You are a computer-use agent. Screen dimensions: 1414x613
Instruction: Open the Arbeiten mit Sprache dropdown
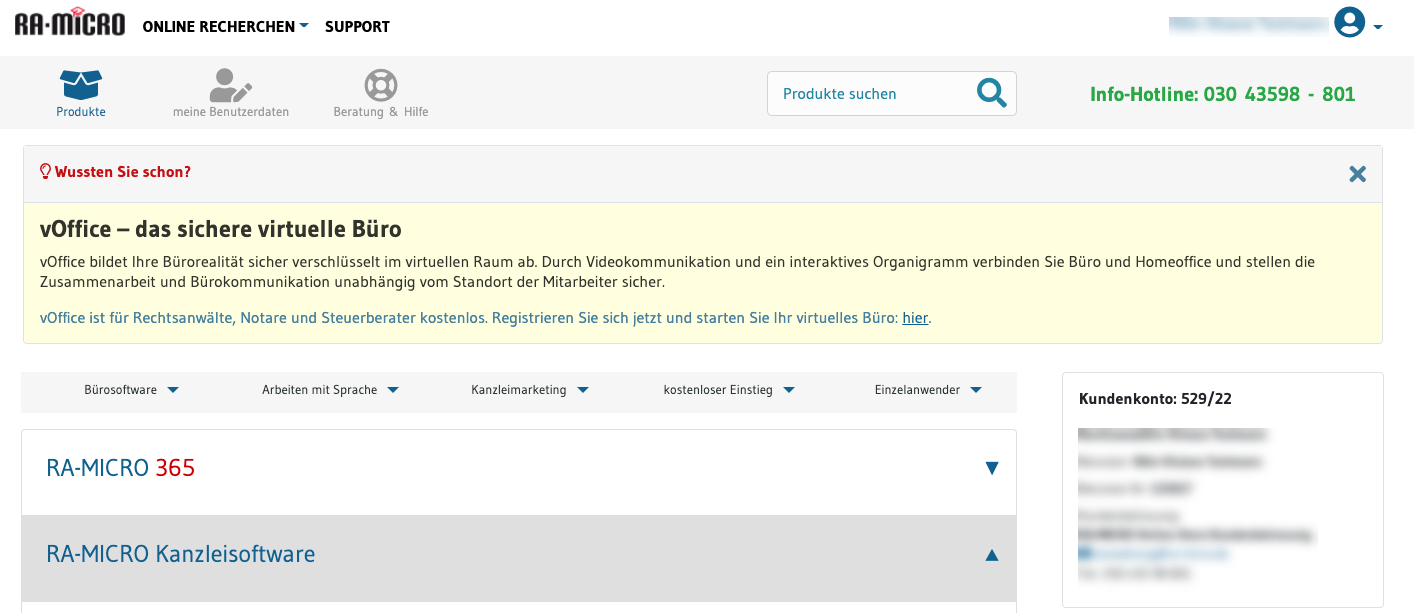pyautogui.click(x=331, y=390)
